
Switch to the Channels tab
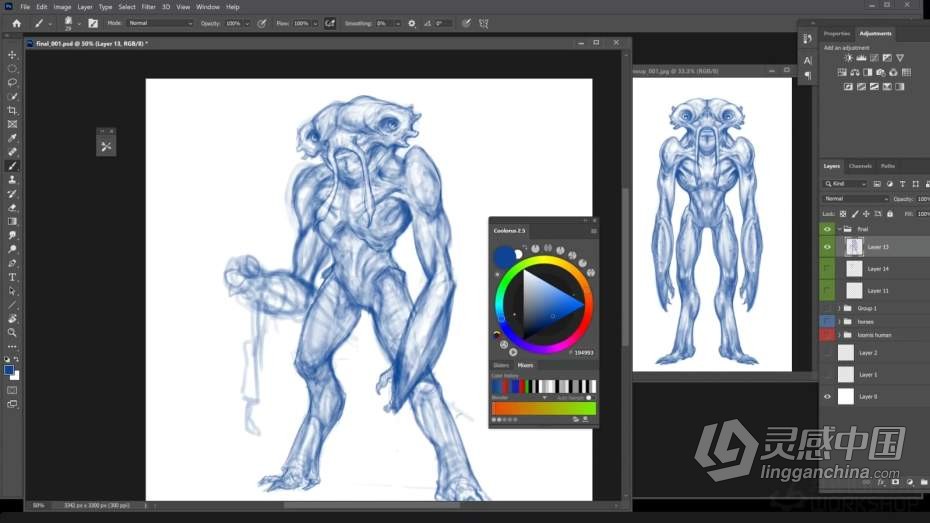[860, 166]
